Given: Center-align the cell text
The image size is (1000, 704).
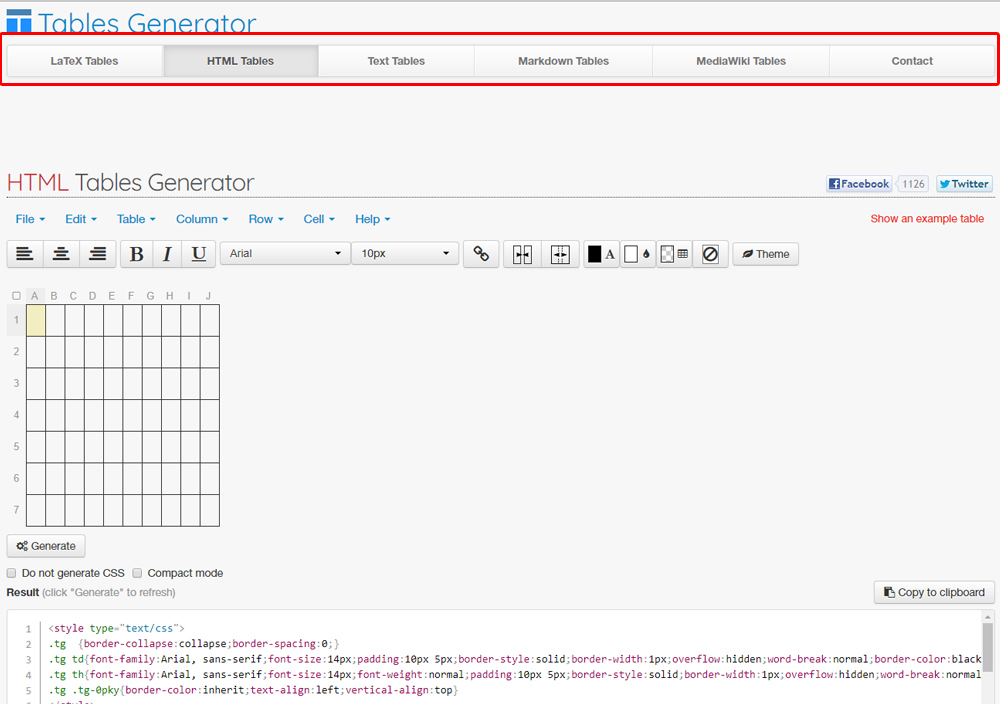Looking at the screenshot, I should point(61,254).
